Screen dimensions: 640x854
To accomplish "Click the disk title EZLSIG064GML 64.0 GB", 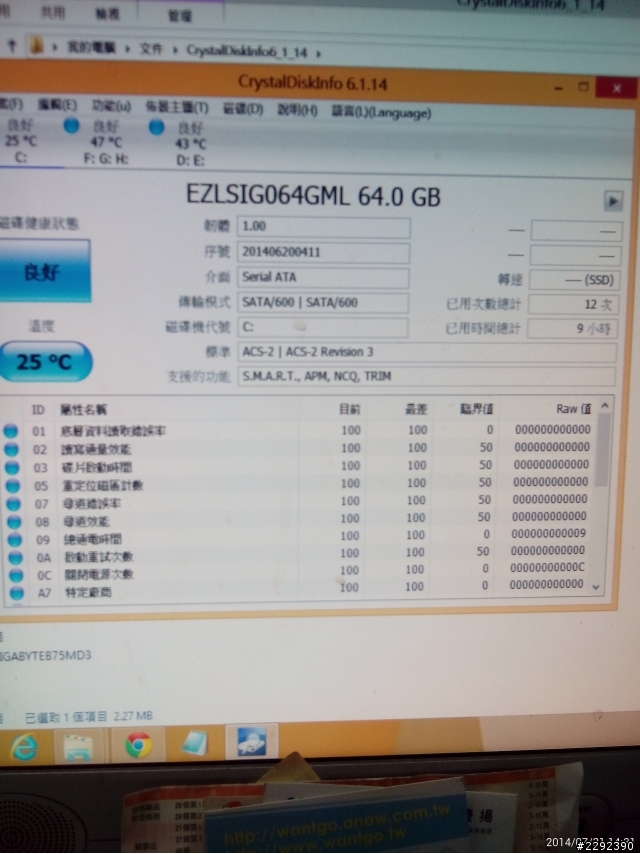I will tap(313, 195).
